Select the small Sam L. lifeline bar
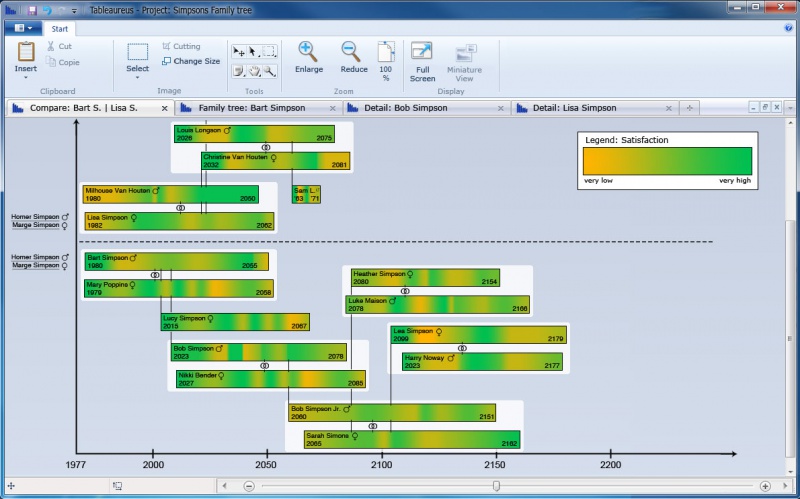This screenshot has height=499, width=800. [306, 194]
